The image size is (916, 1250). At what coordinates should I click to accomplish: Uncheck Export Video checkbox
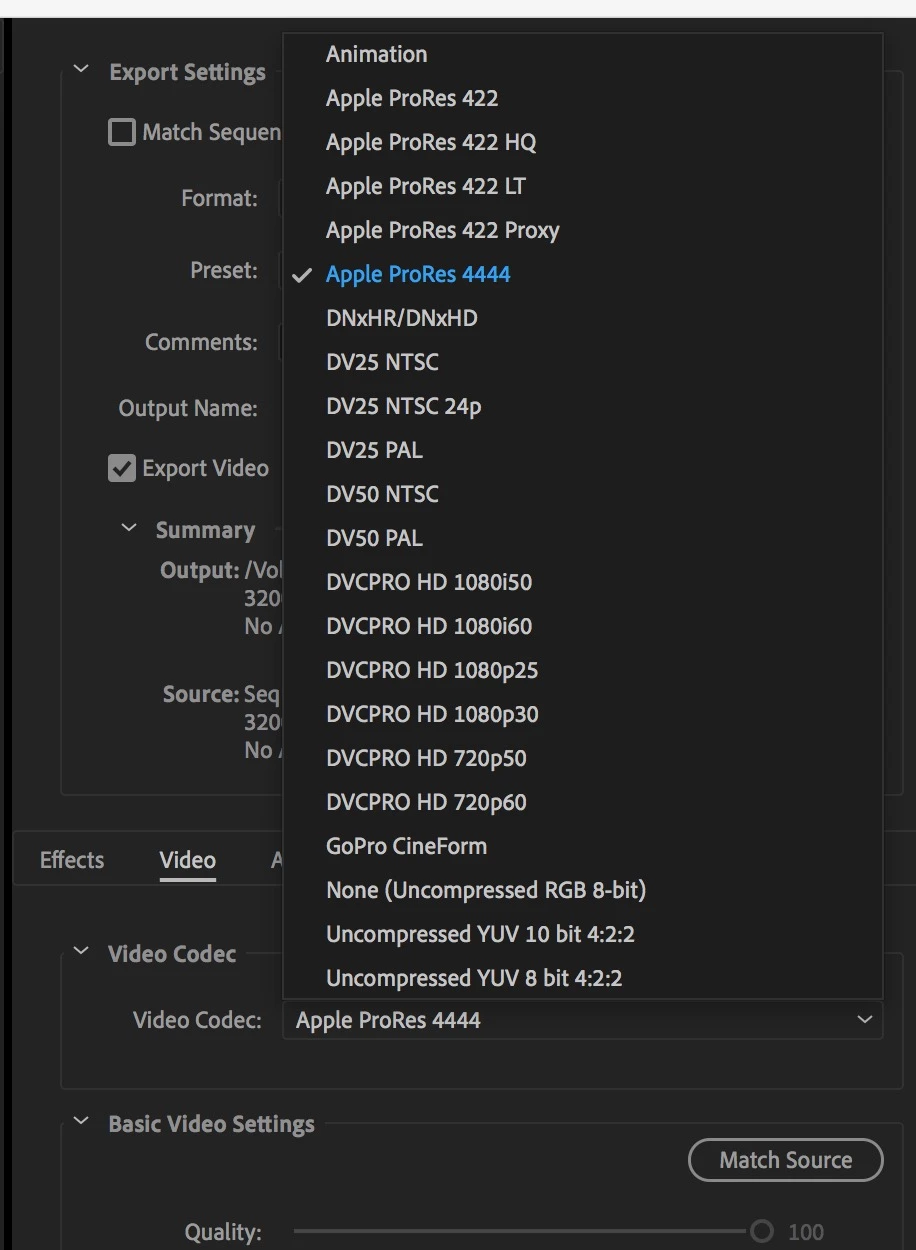coord(122,468)
